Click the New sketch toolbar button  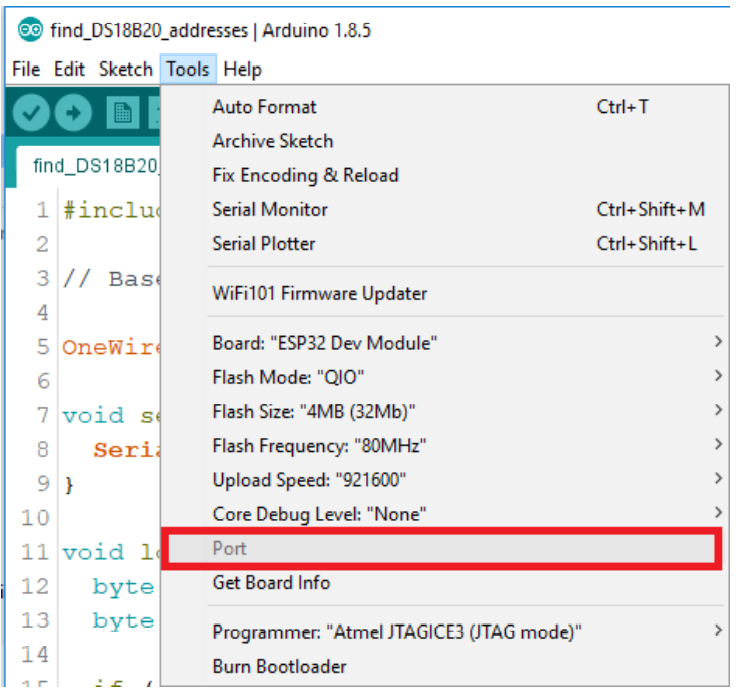pyautogui.click(x=123, y=113)
